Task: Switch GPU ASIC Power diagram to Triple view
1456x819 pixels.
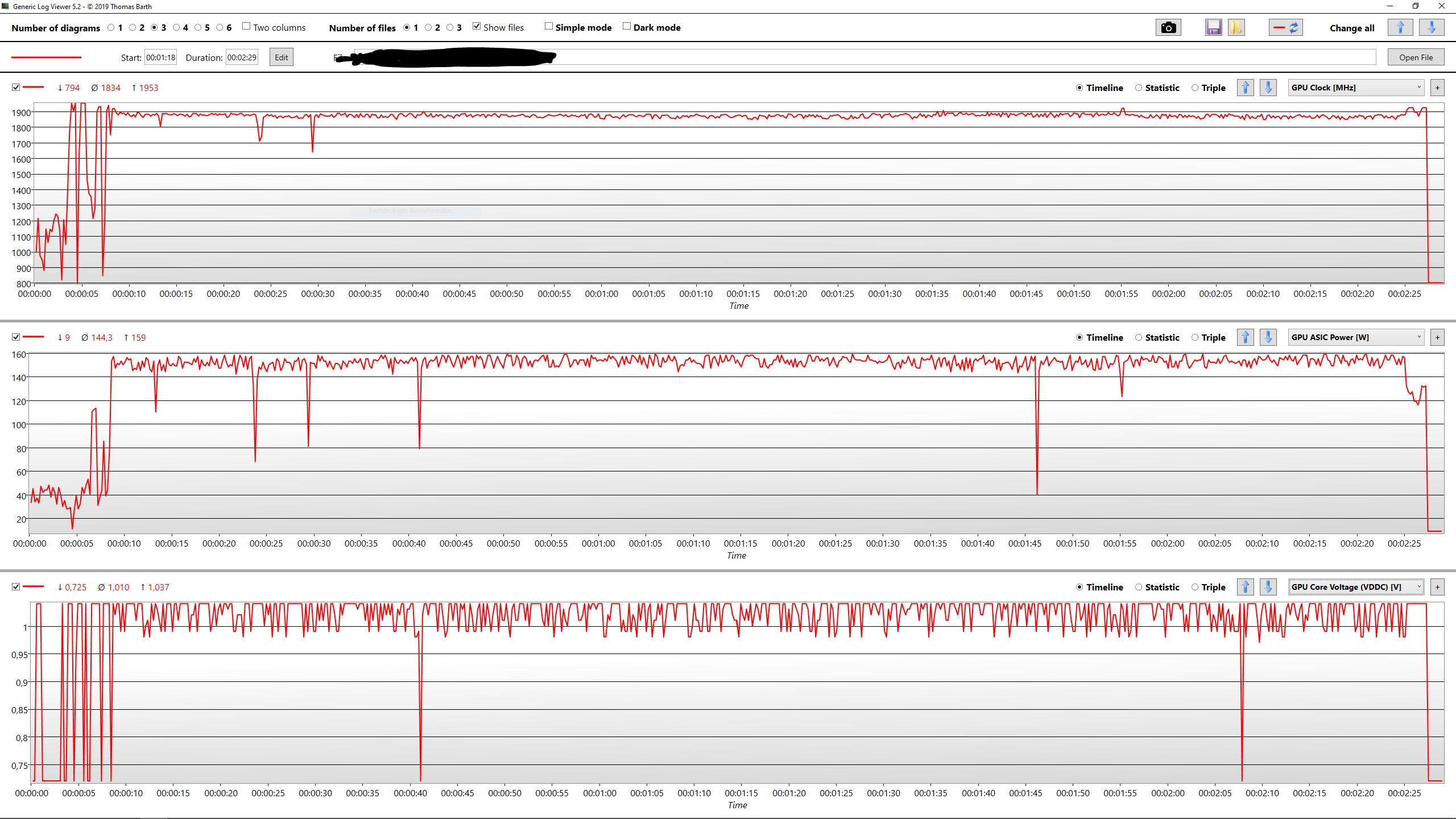Action: (1195, 337)
